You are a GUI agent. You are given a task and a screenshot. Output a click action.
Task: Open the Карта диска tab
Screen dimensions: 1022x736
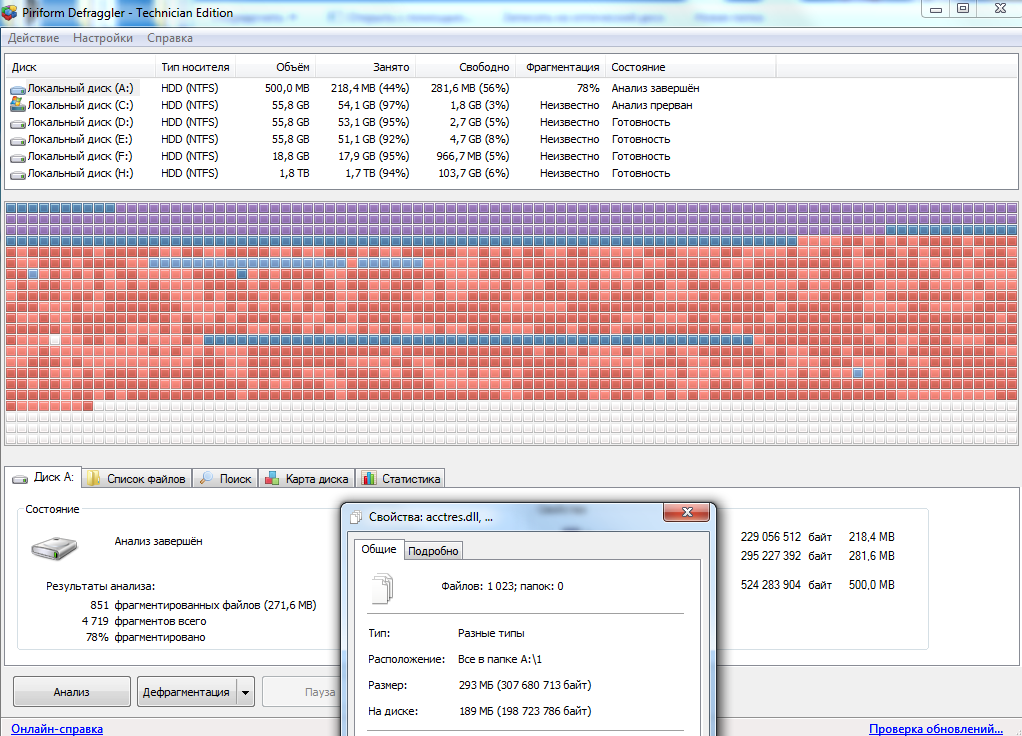308,478
